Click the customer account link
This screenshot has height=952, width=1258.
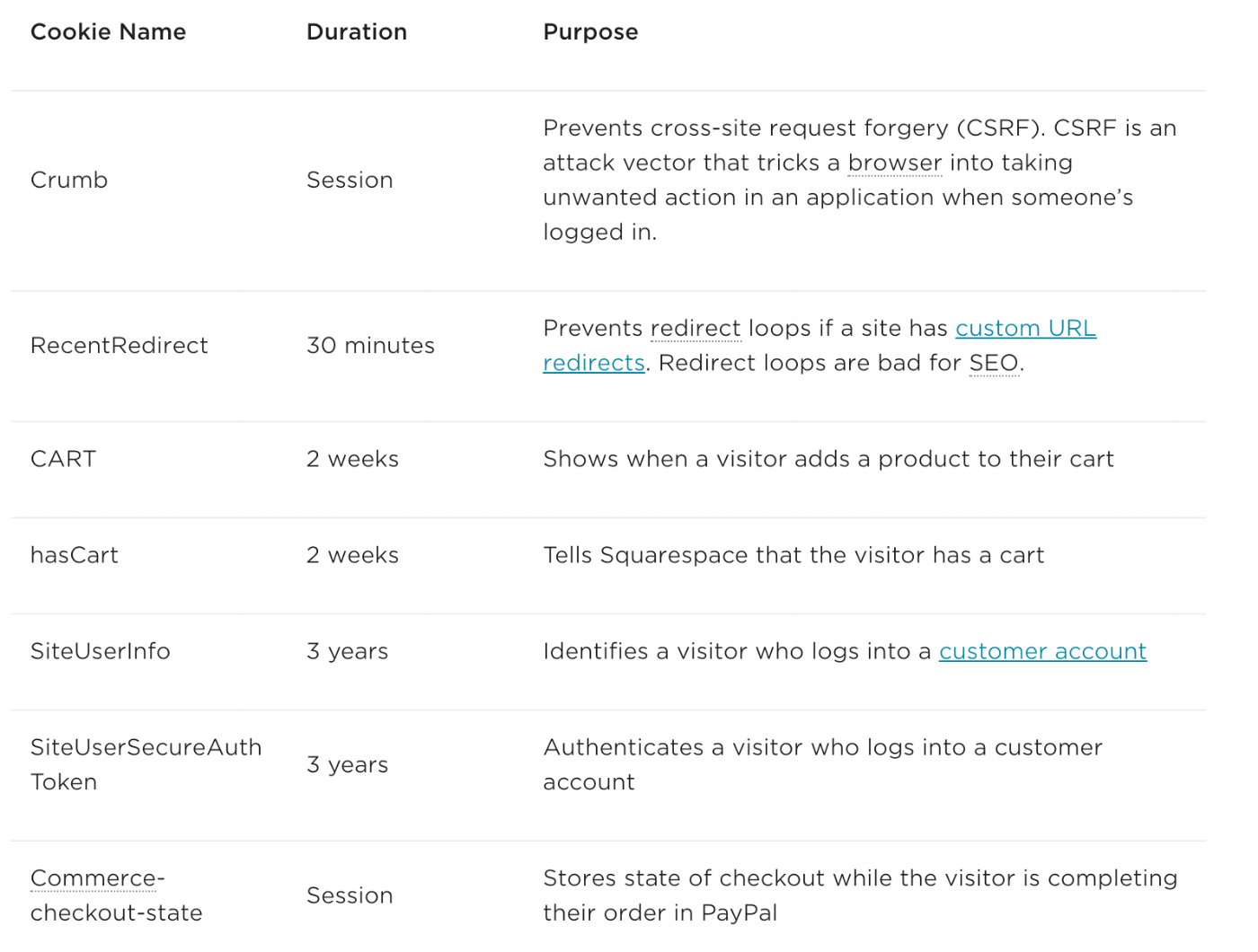[x=1042, y=651]
